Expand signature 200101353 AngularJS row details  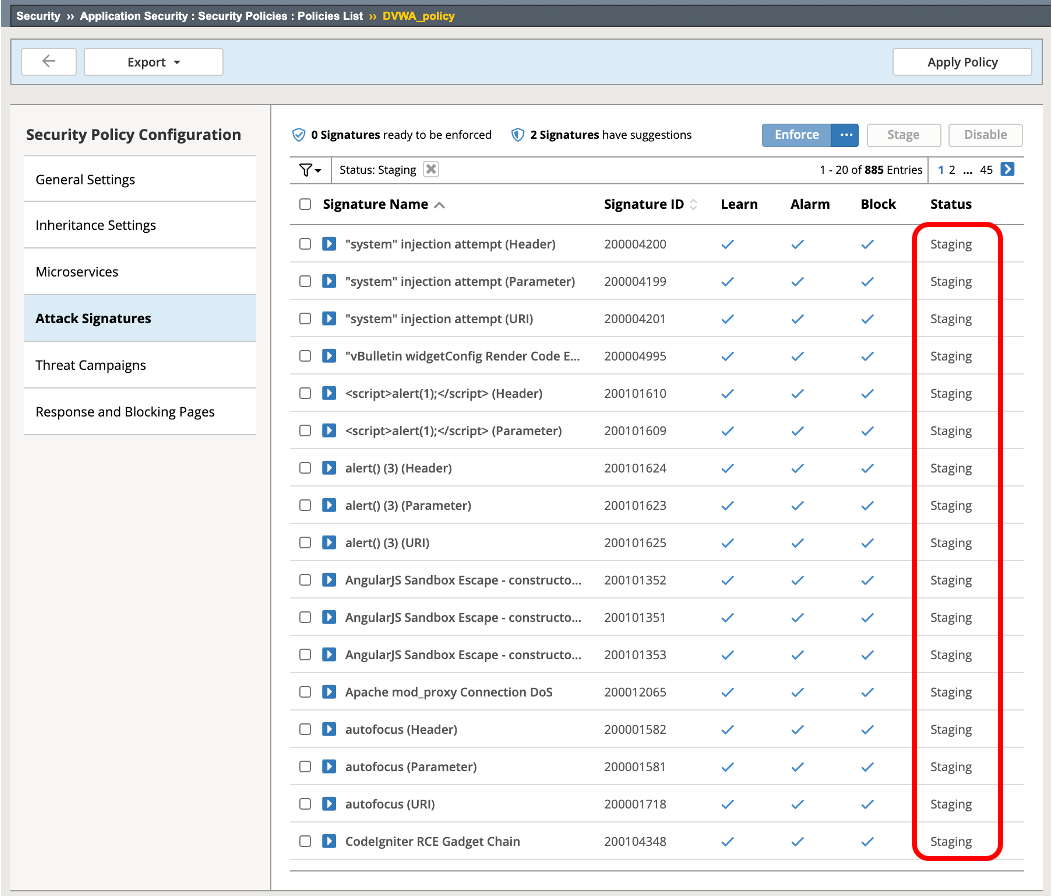(x=329, y=654)
